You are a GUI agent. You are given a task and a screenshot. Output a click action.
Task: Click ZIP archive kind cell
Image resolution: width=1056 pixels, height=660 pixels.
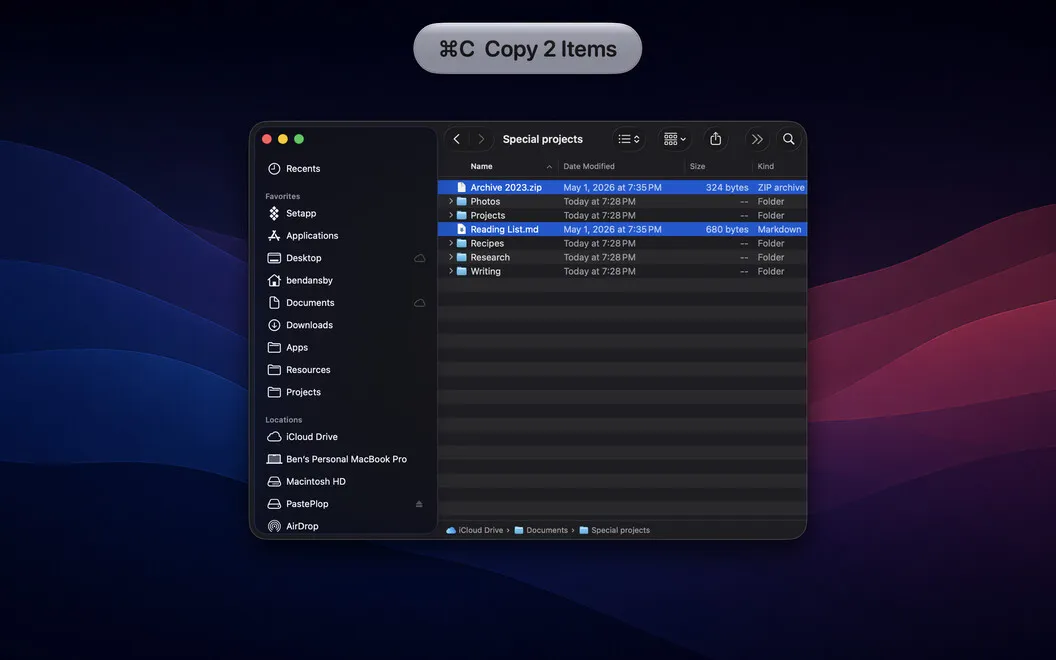[x=781, y=187]
